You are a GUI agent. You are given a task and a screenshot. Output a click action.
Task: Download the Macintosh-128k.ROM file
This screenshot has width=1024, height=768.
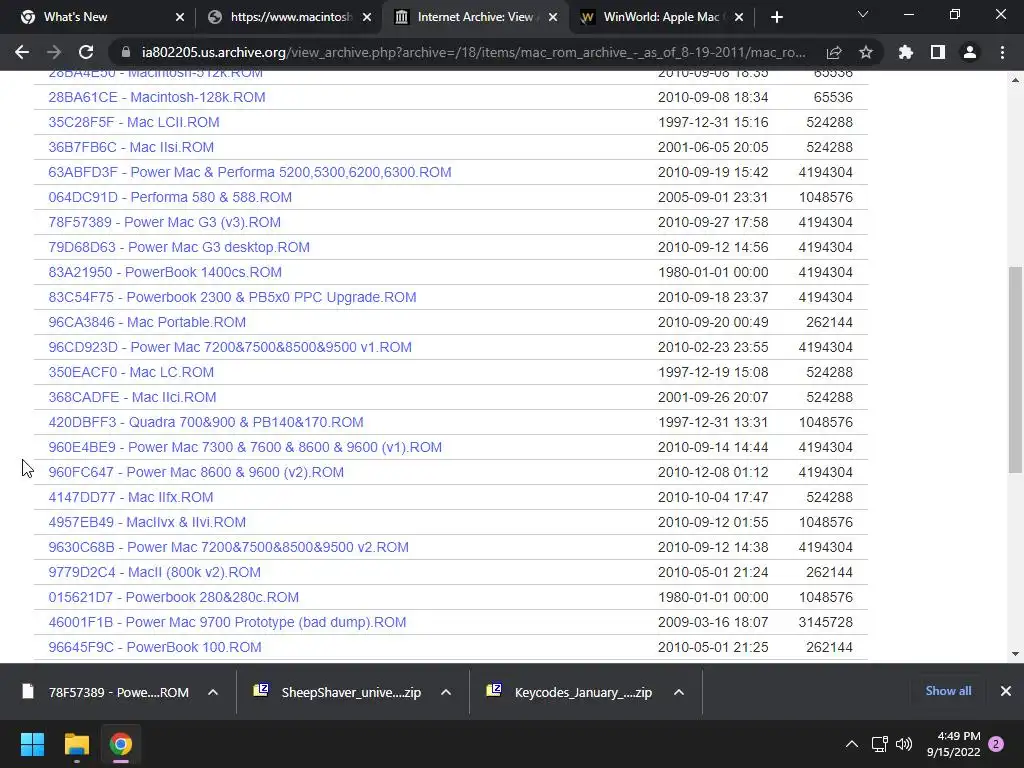coord(157,97)
